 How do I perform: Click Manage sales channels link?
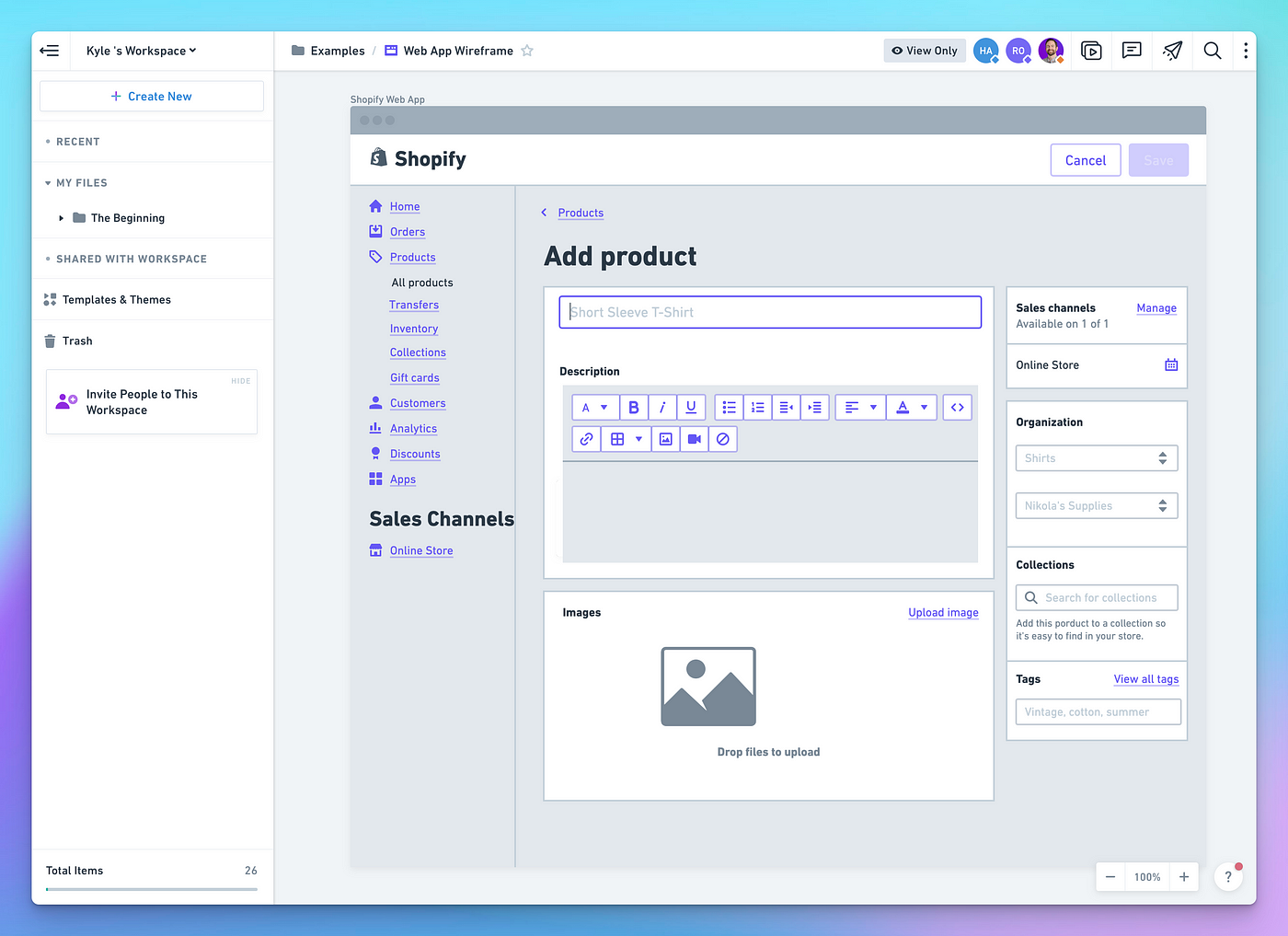tap(1156, 308)
